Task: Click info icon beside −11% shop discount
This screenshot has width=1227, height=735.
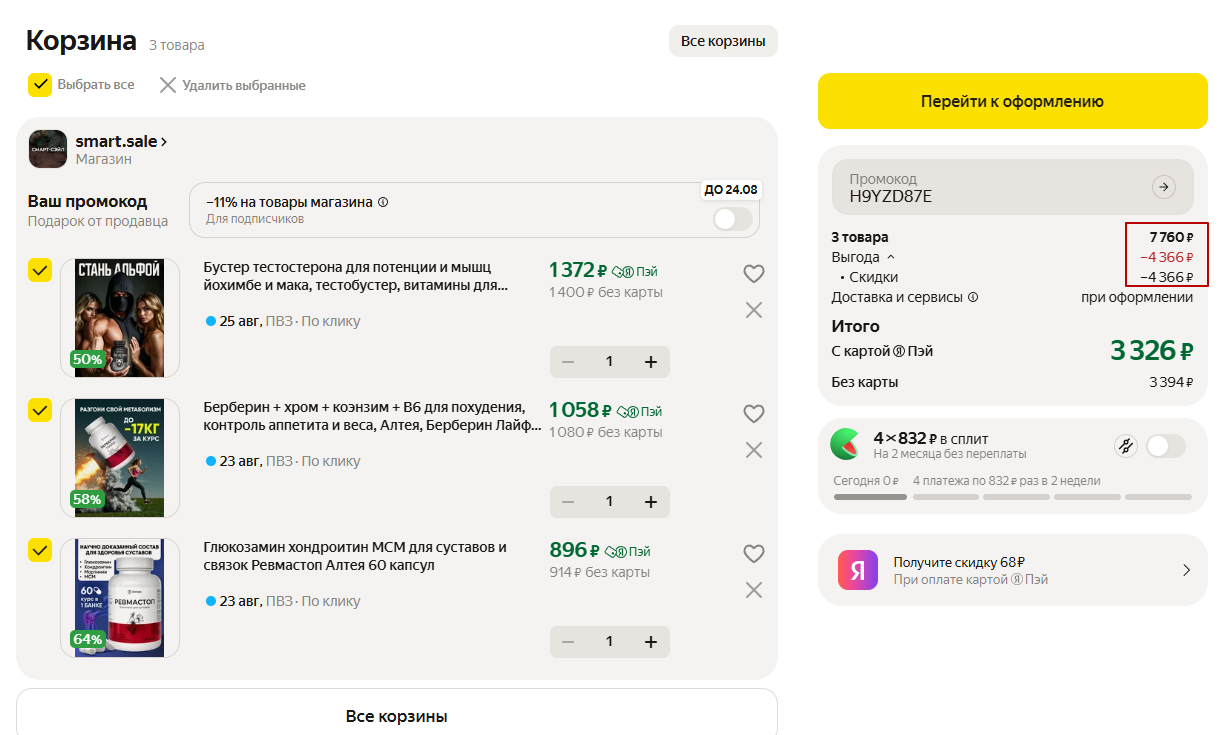Action: tap(383, 202)
